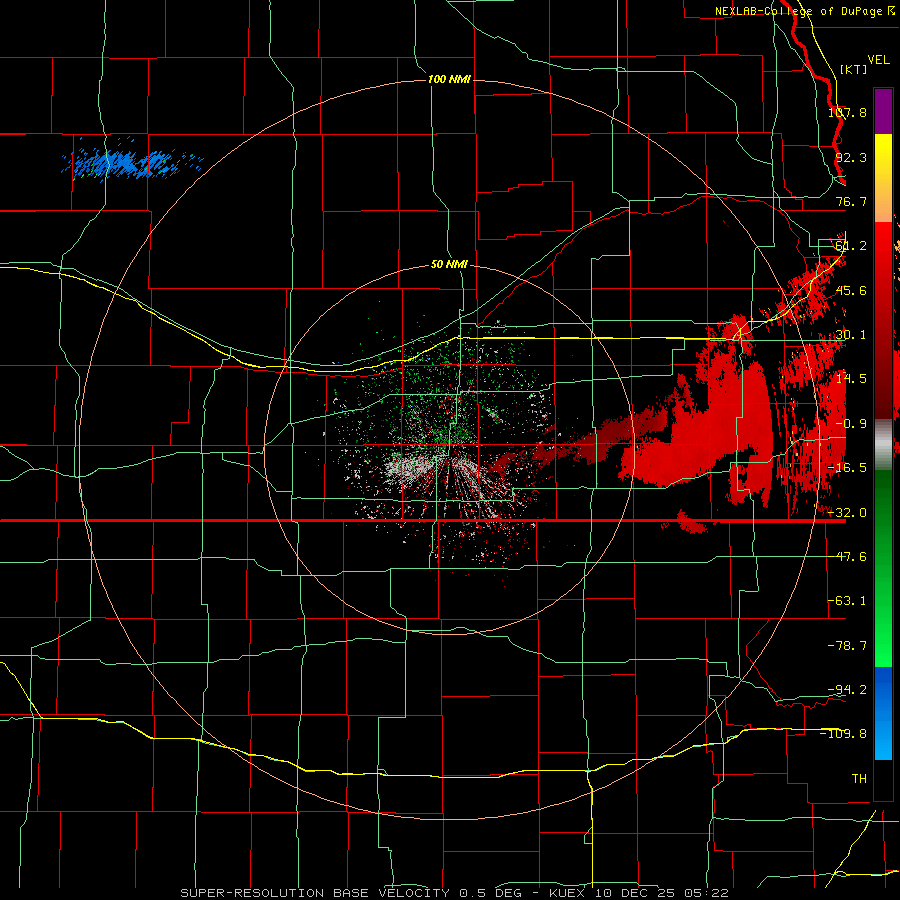Click the NEXLAB-College of DuPage label
Viewport: 900px width, 900px height.
click(x=804, y=11)
